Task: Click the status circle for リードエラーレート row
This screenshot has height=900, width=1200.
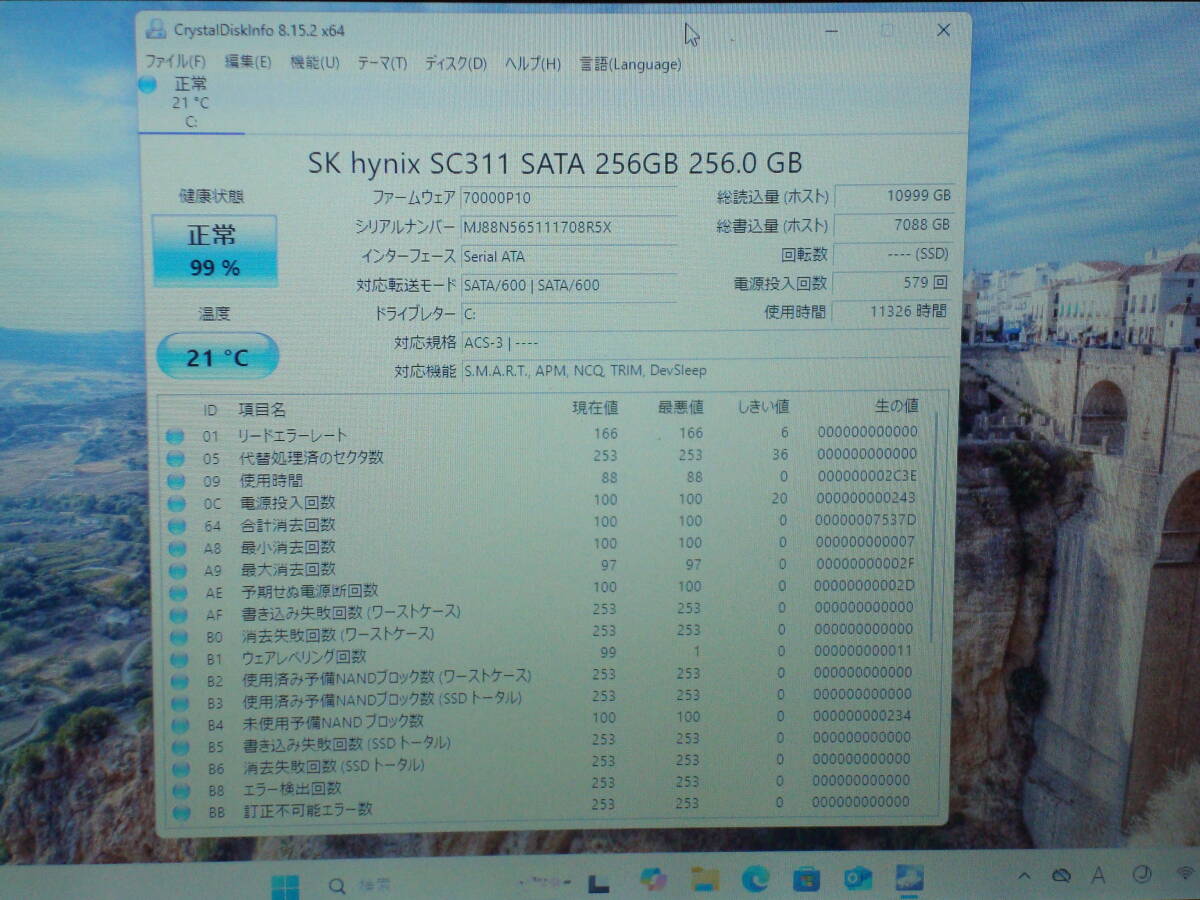Action: pyautogui.click(x=175, y=435)
